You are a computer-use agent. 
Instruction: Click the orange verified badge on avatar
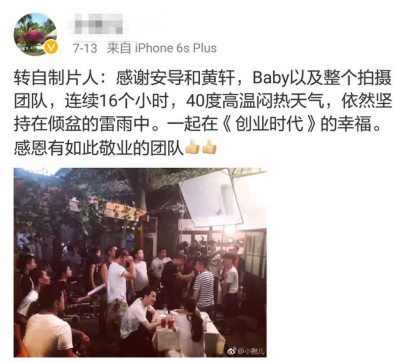(51, 48)
